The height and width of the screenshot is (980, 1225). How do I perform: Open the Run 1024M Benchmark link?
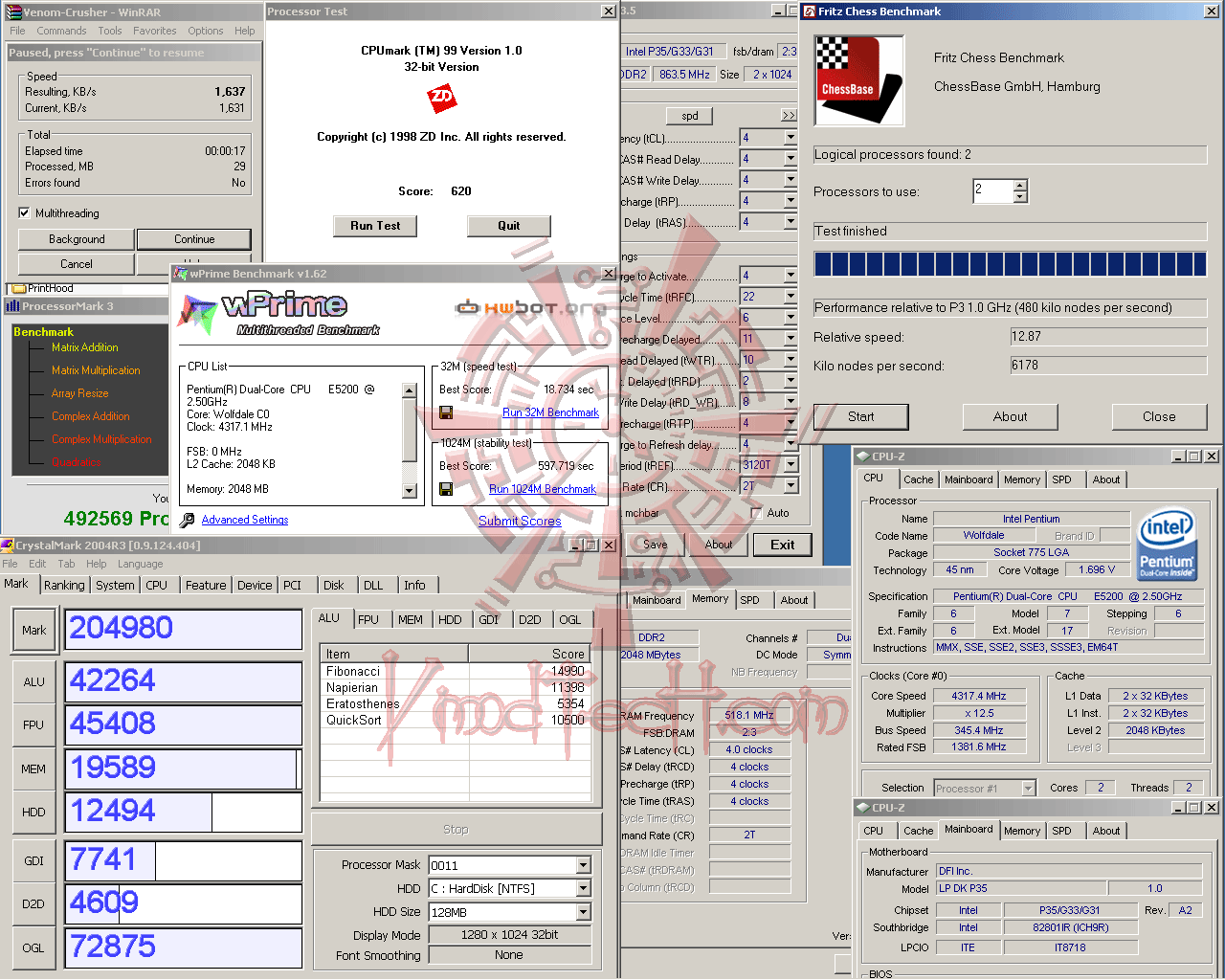click(543, 489)
